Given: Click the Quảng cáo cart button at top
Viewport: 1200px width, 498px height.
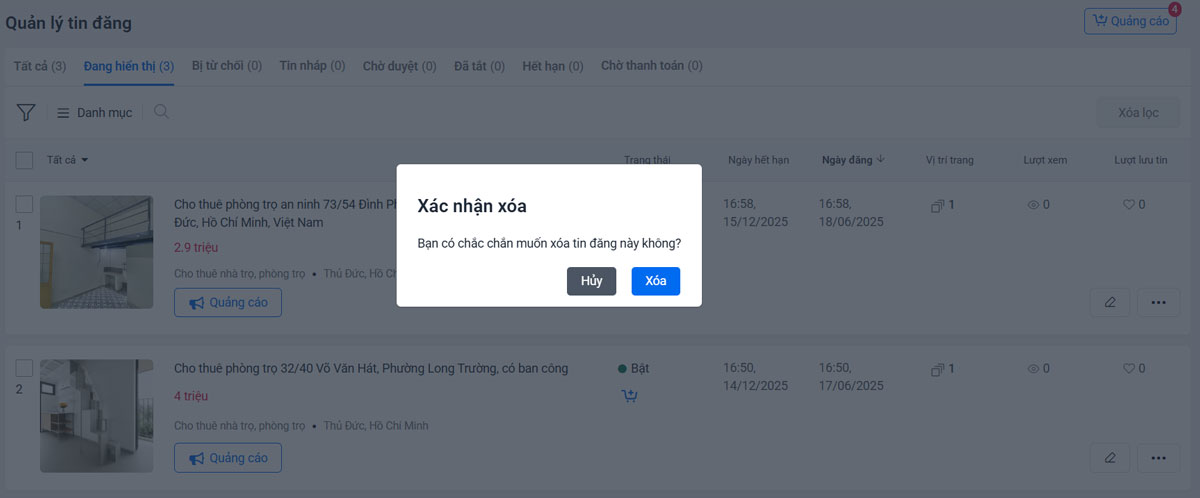Looking at the screenshot, I should click(1129, 21).
